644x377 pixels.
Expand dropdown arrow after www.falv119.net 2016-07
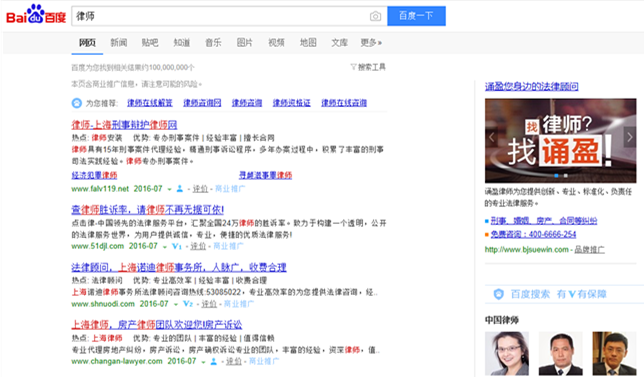point(169,189)
